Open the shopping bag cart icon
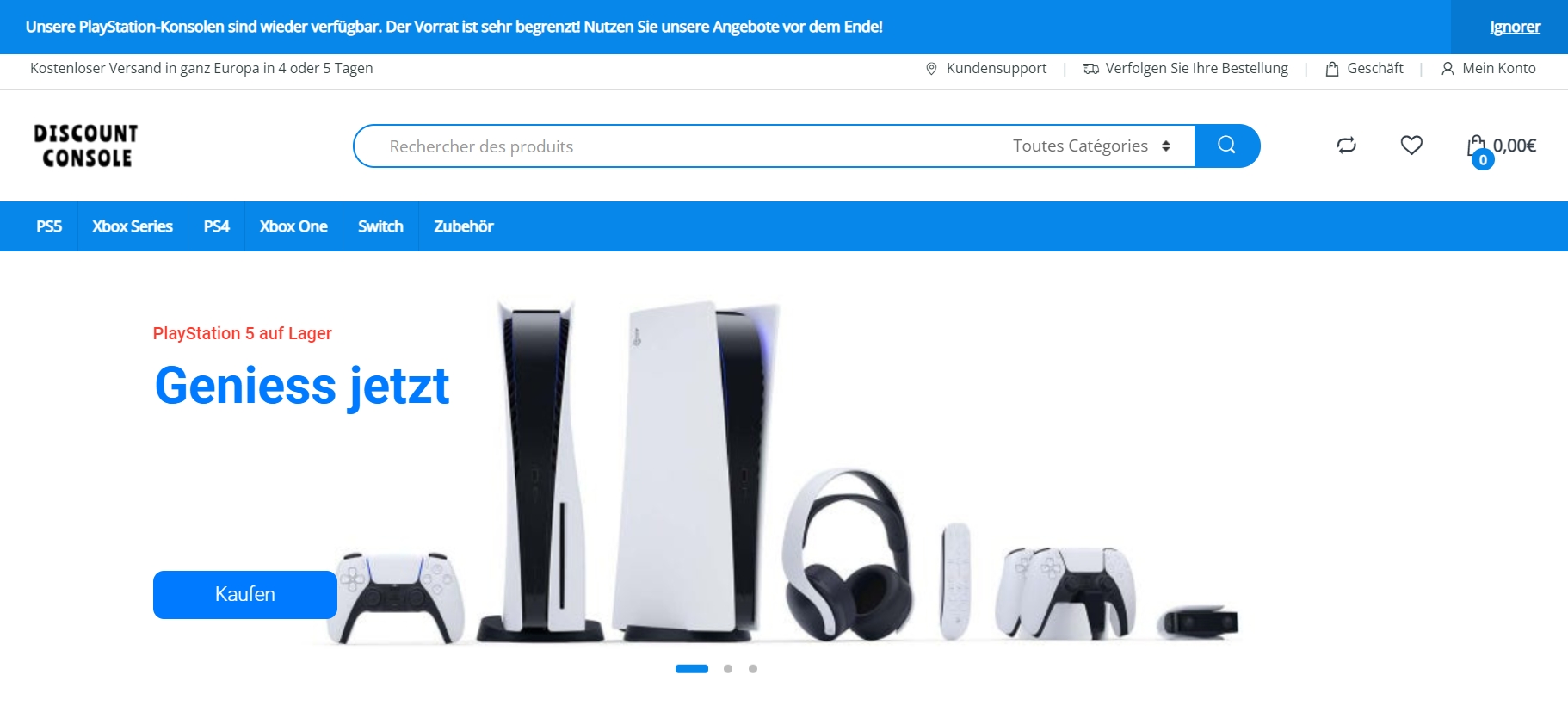Image resolution: width=1568 pixels, height=706 pixels. 1478,146
